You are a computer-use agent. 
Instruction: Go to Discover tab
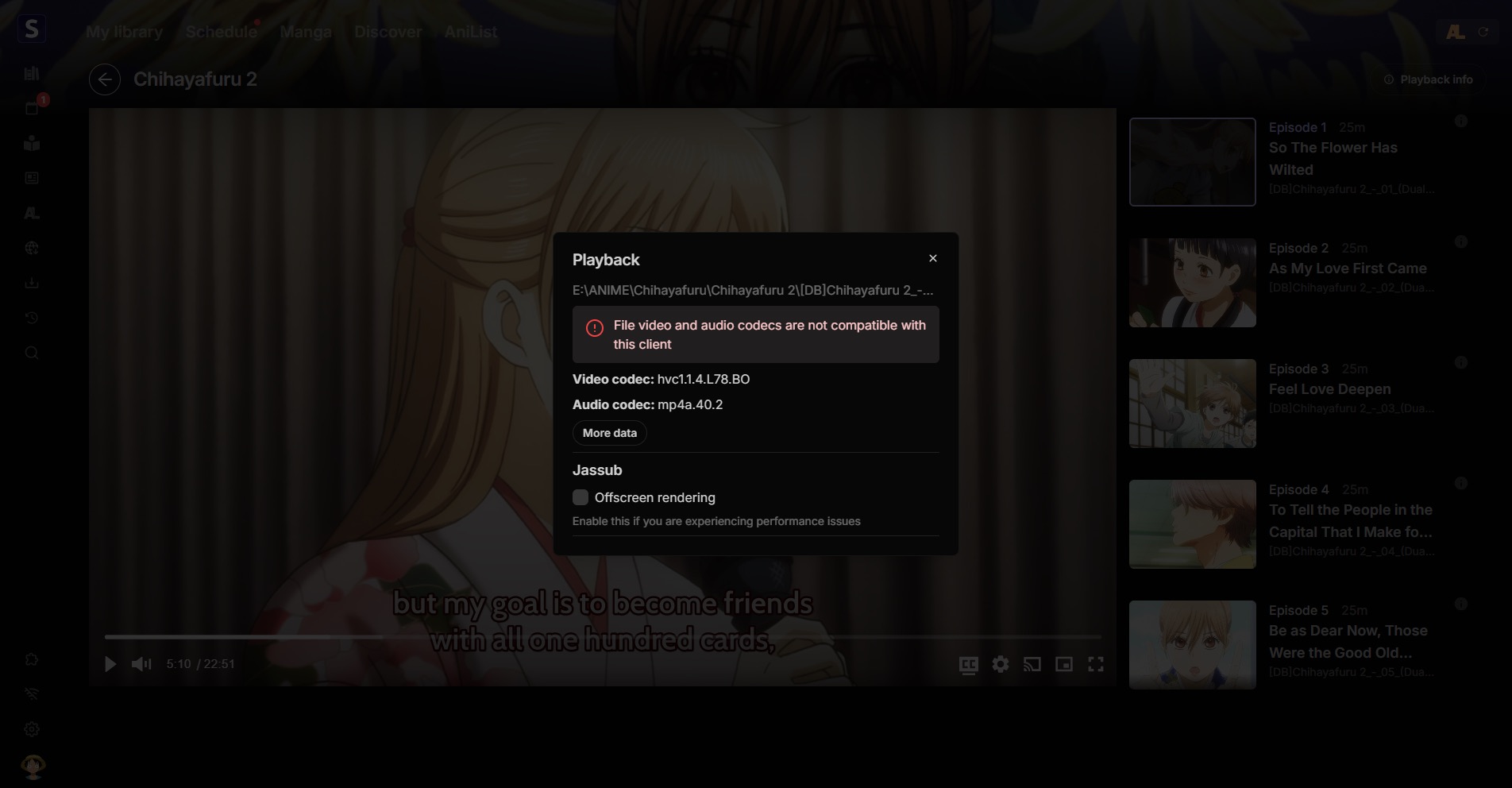(388, 32)
